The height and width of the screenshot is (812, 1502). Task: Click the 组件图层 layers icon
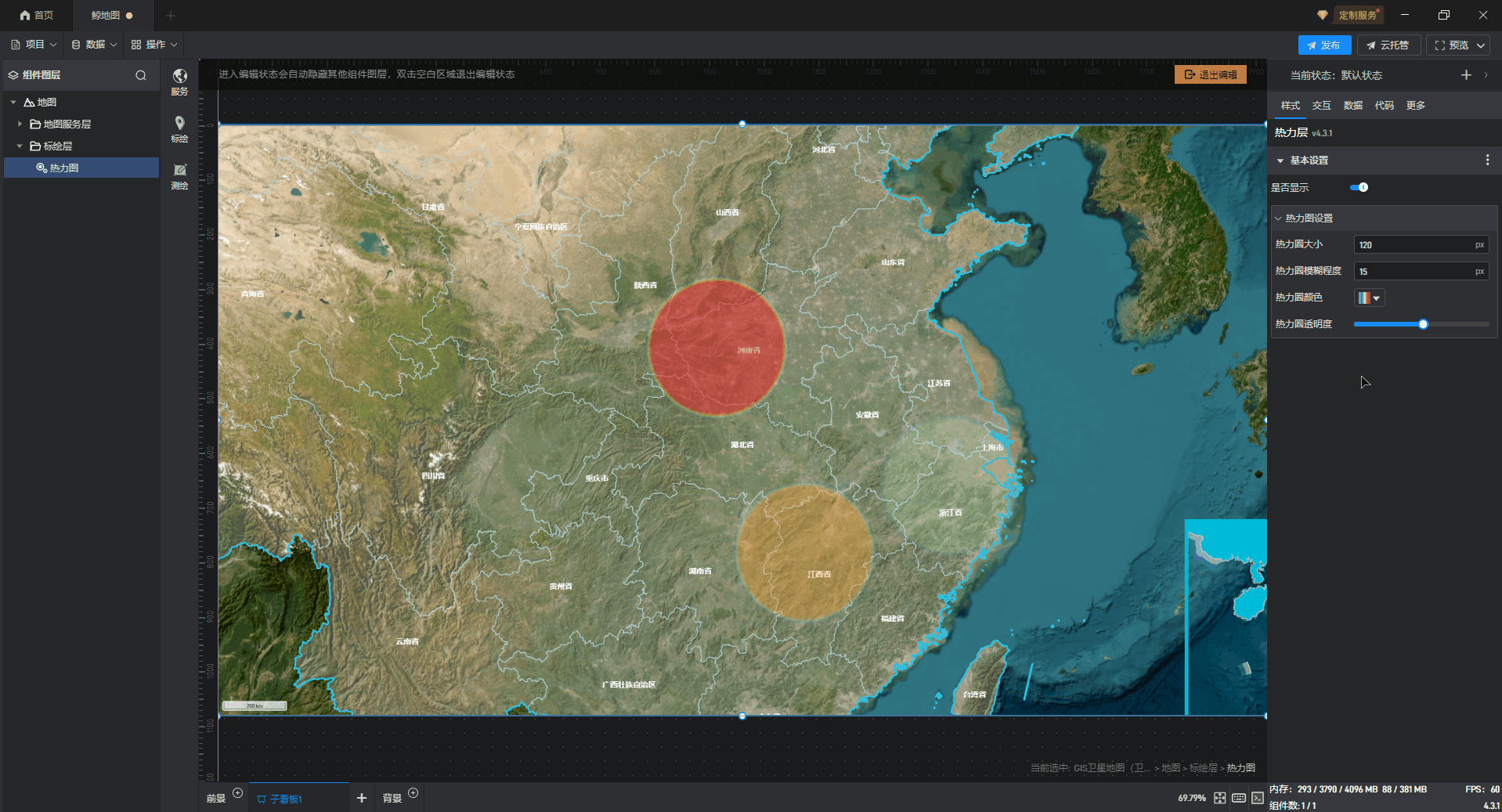click(x=13, y=75)
